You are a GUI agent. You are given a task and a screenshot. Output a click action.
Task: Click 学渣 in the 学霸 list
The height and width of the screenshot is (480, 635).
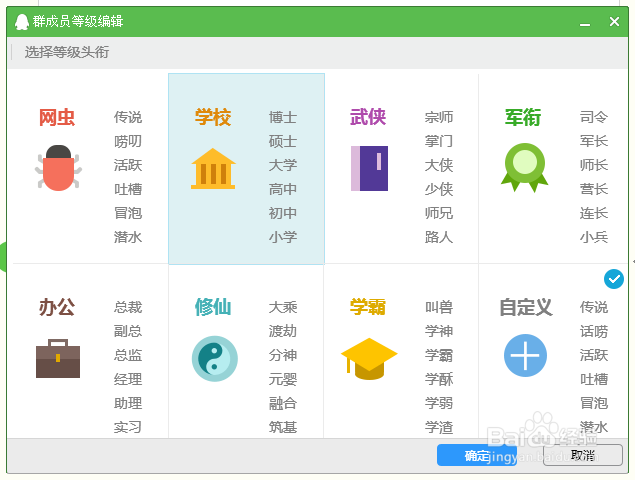pyautogui.click(x=439, y=427)
